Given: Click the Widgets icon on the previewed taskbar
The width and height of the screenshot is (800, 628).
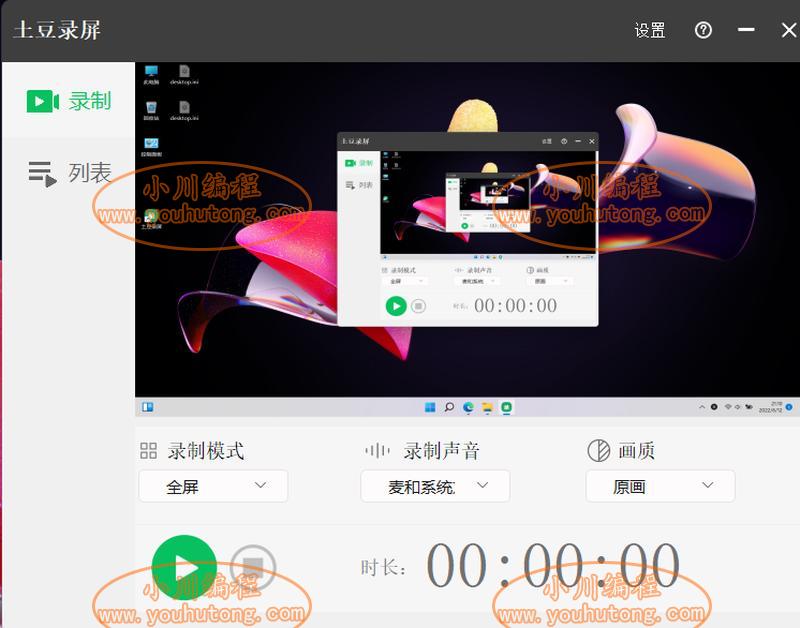Looking at the screenshot, I should (147, 407).
